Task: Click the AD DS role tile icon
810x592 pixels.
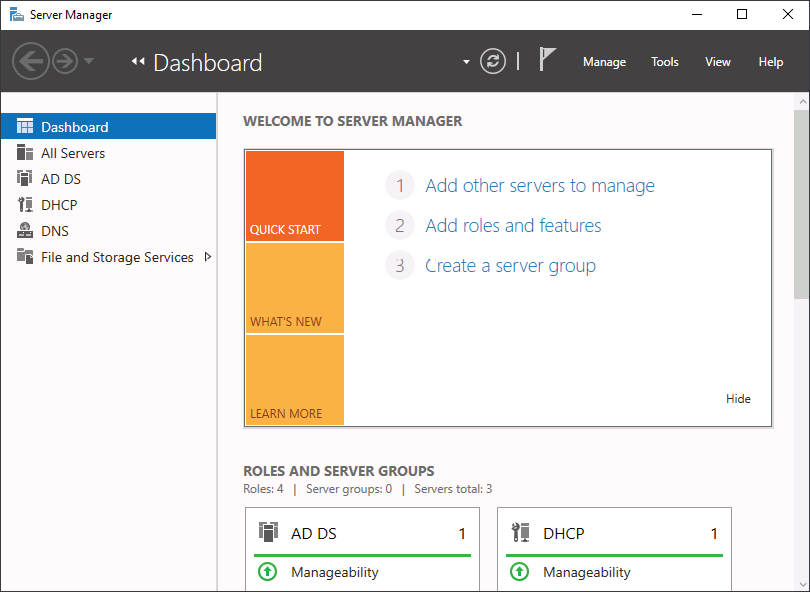Action: 269,532
